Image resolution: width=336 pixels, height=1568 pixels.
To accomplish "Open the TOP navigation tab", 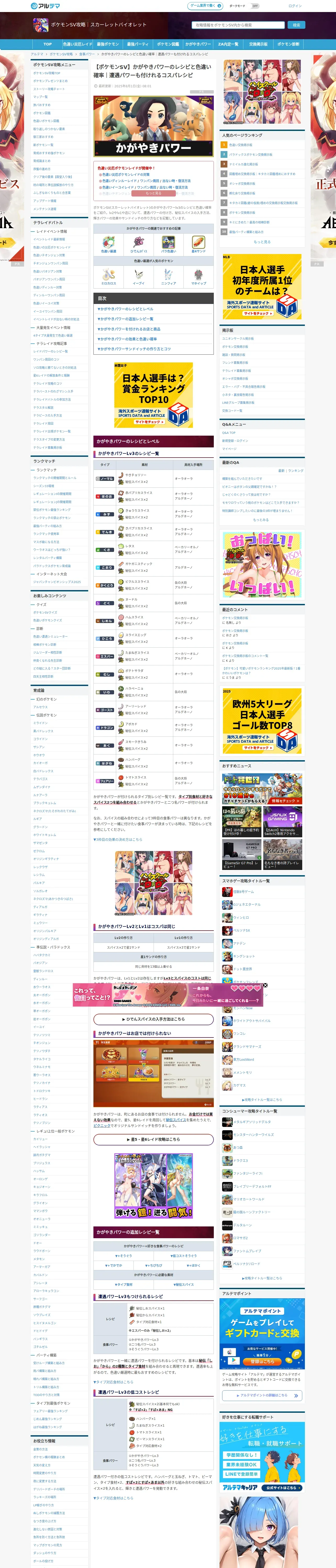I will [48, 44].
